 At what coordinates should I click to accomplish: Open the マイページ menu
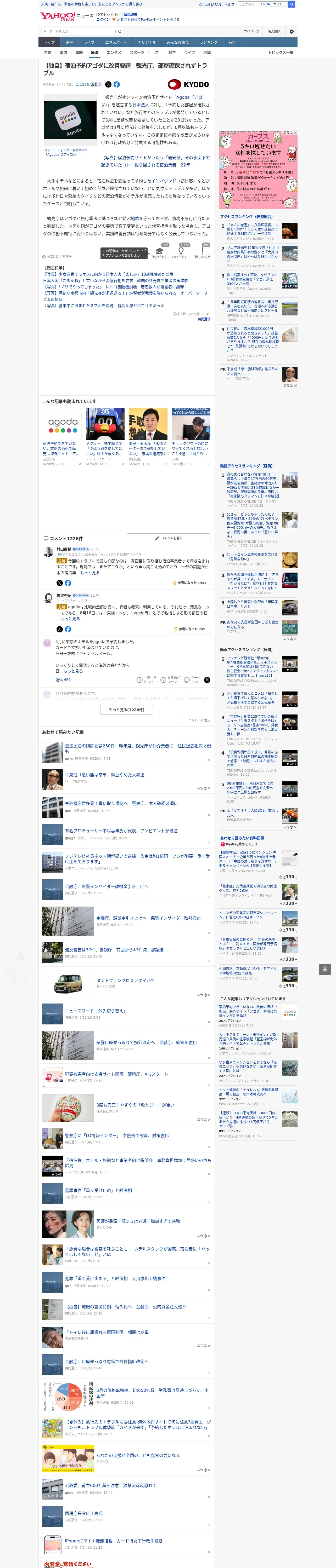251,32
